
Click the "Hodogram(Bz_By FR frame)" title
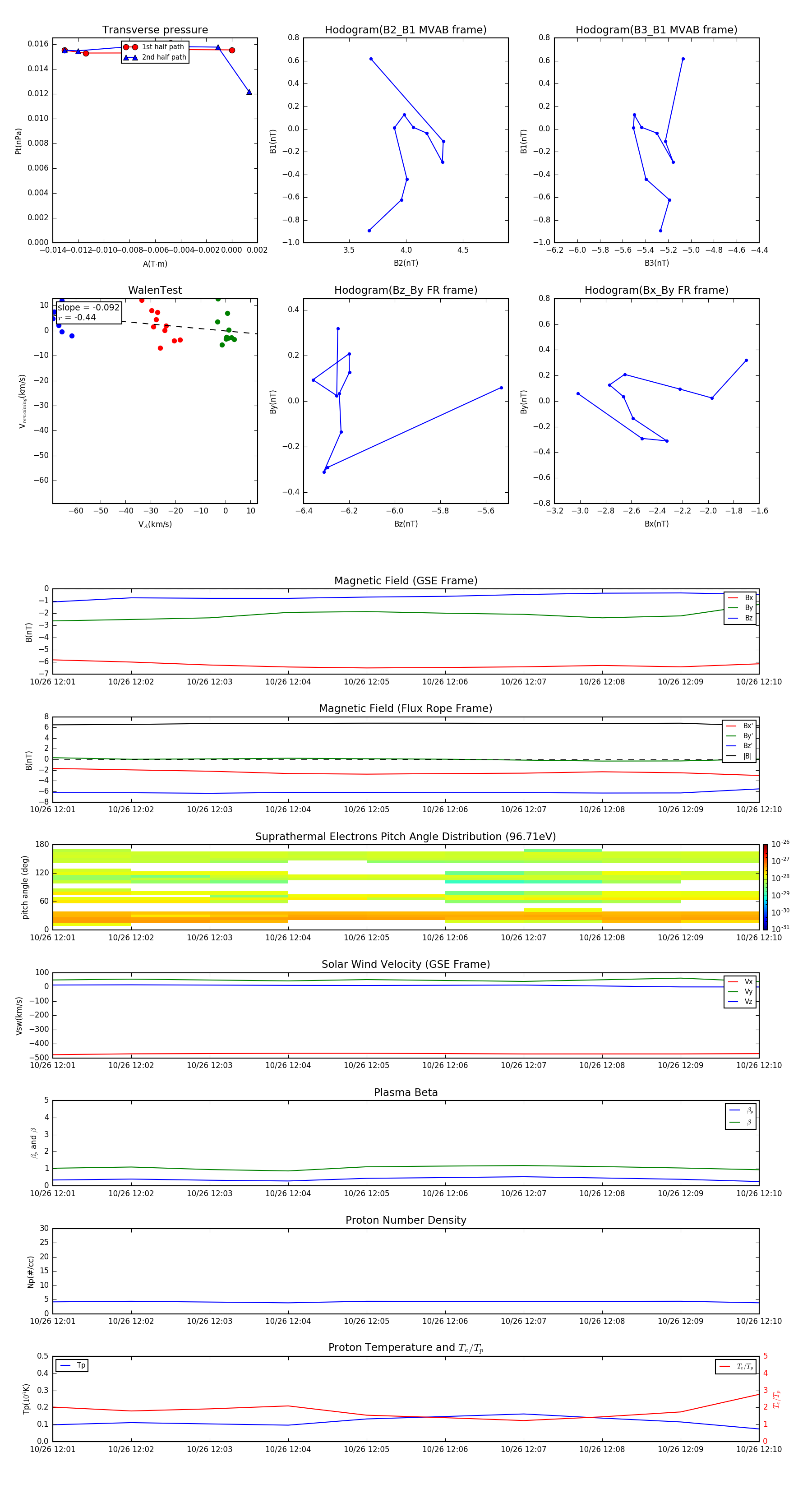coord(406,290)
